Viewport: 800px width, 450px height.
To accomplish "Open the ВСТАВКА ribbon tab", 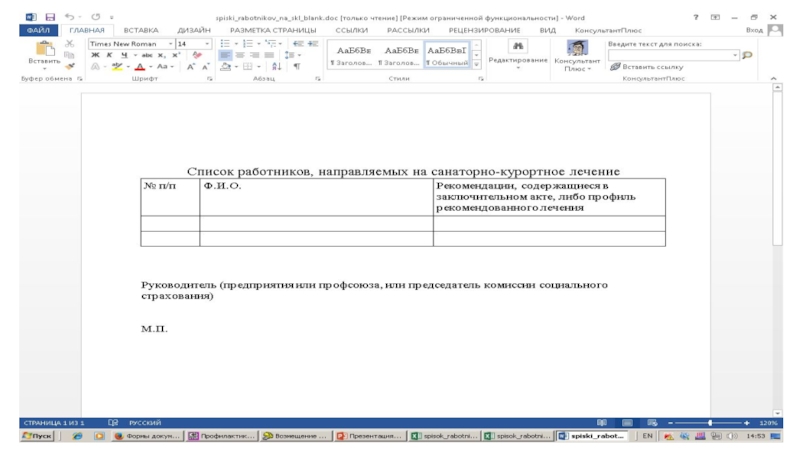I will pos(140,31).
